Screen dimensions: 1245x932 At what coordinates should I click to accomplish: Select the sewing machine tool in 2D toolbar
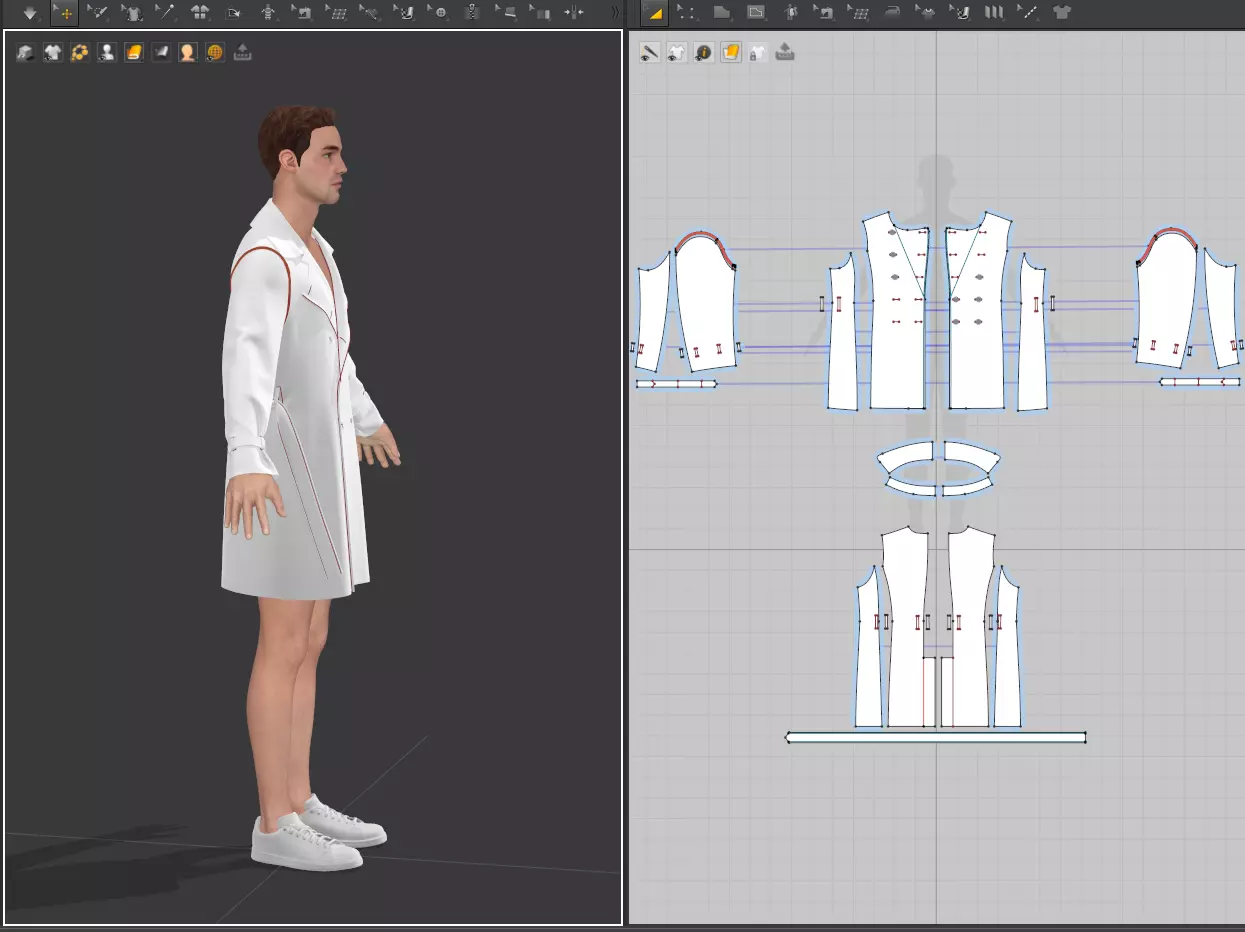click(x=824, y=13)
